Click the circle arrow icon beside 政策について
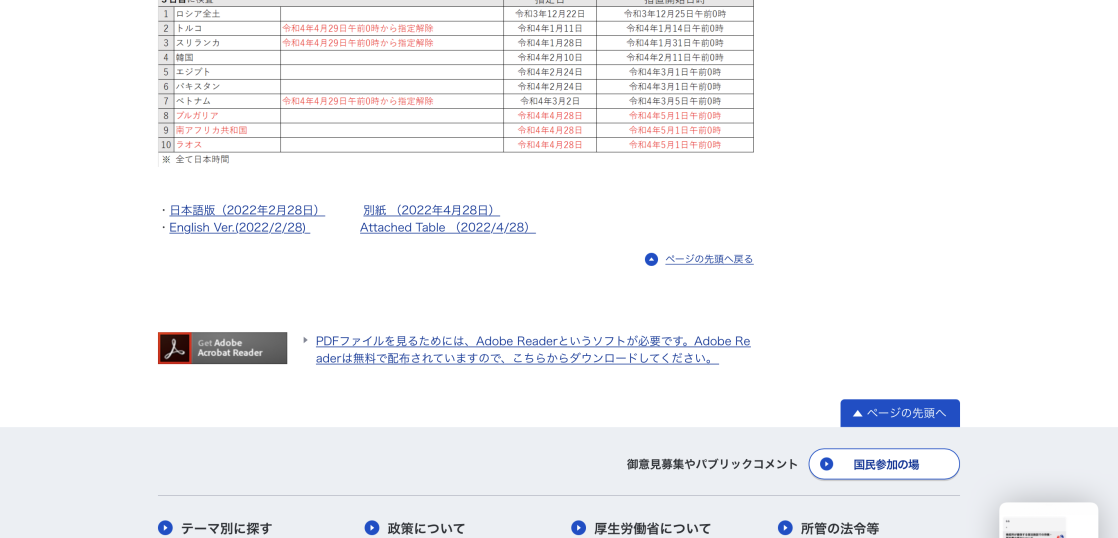Viewport: 1118px width, 538px height. click(372, 528)
